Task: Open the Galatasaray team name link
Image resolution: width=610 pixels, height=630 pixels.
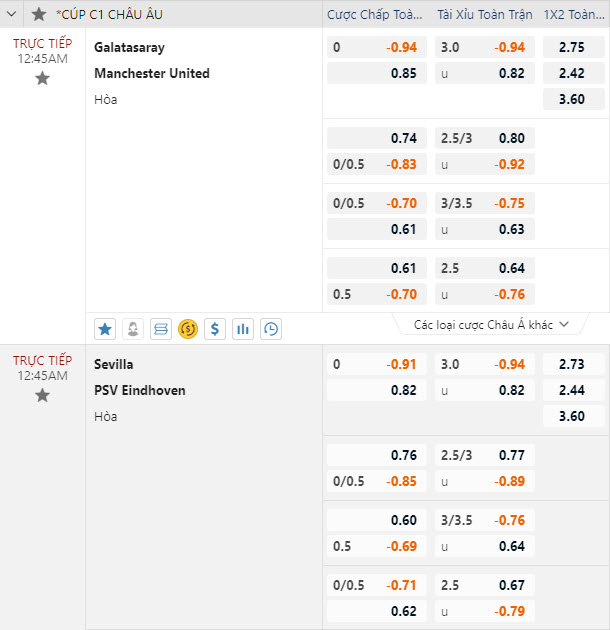Action: (129, 47)
